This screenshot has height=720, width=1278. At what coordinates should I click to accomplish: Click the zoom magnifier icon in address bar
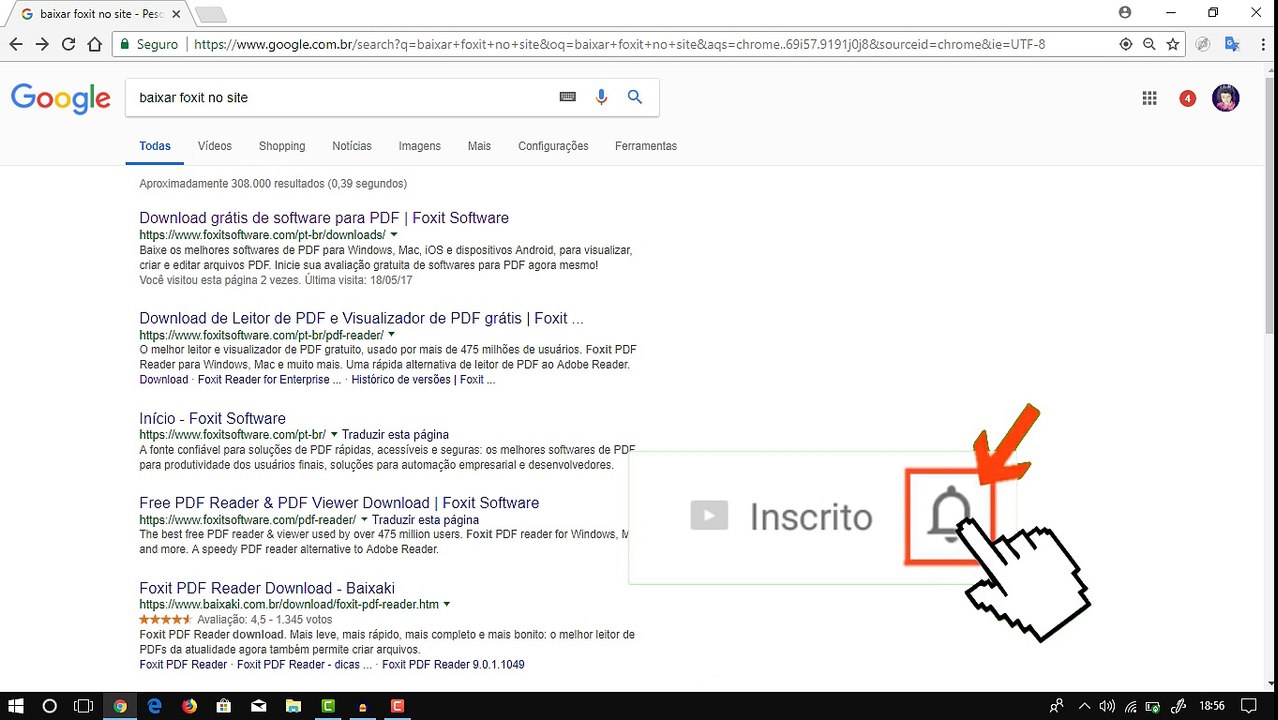pos(1149,44)
